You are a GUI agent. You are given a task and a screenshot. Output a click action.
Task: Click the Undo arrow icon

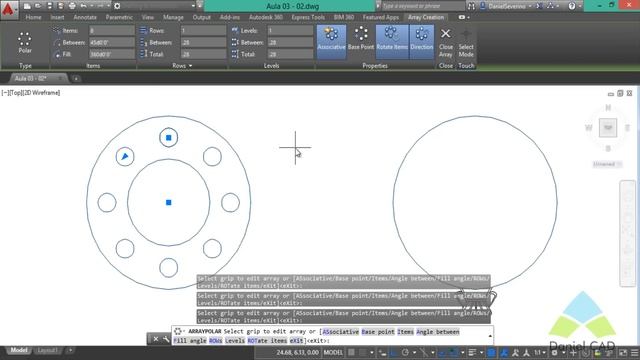coord(83,6)
